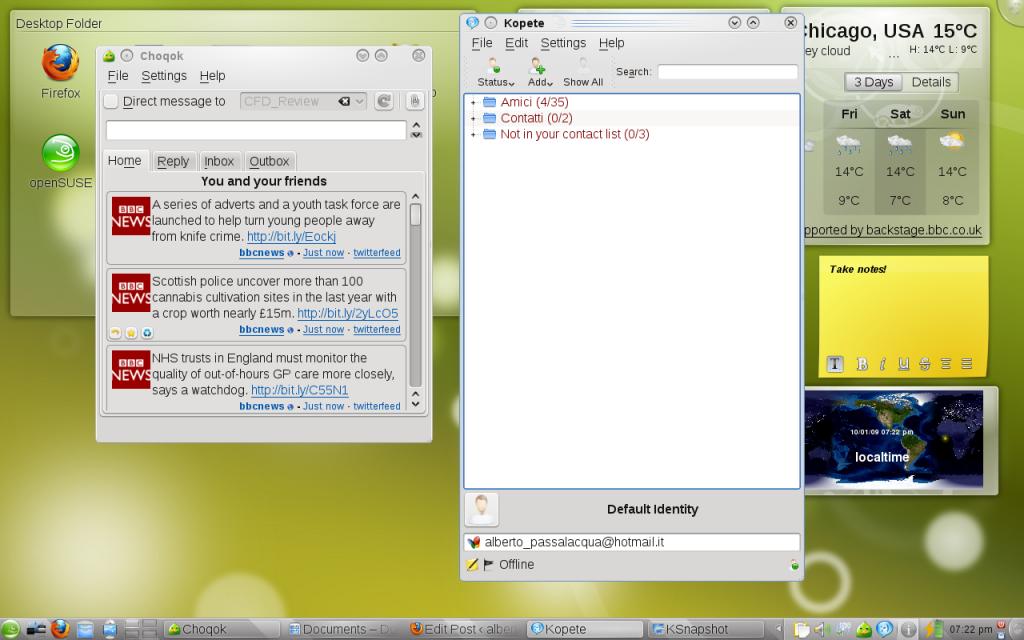This screenshot has height=640, width=1024.
Task: Click the flag status icon beside Offline
Action: pos(488,565)
